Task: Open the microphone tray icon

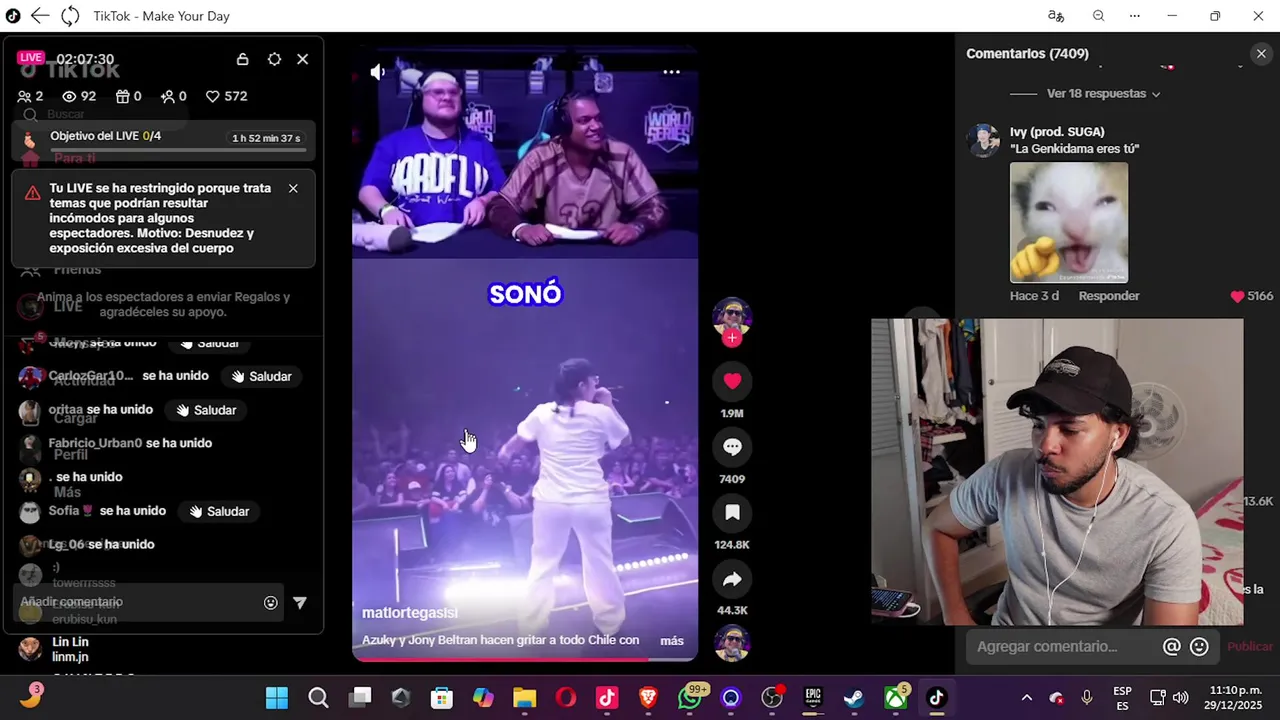Action: (x=1087, y=698)
